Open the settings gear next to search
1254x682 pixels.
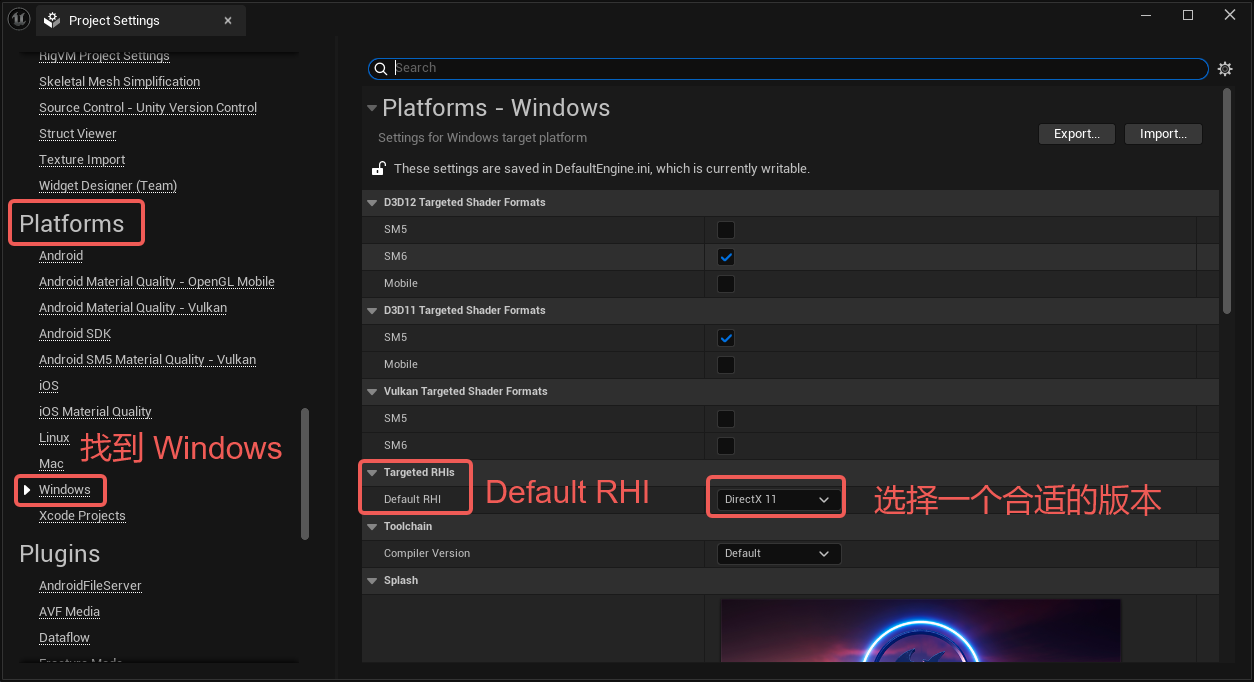point(1225,69)
